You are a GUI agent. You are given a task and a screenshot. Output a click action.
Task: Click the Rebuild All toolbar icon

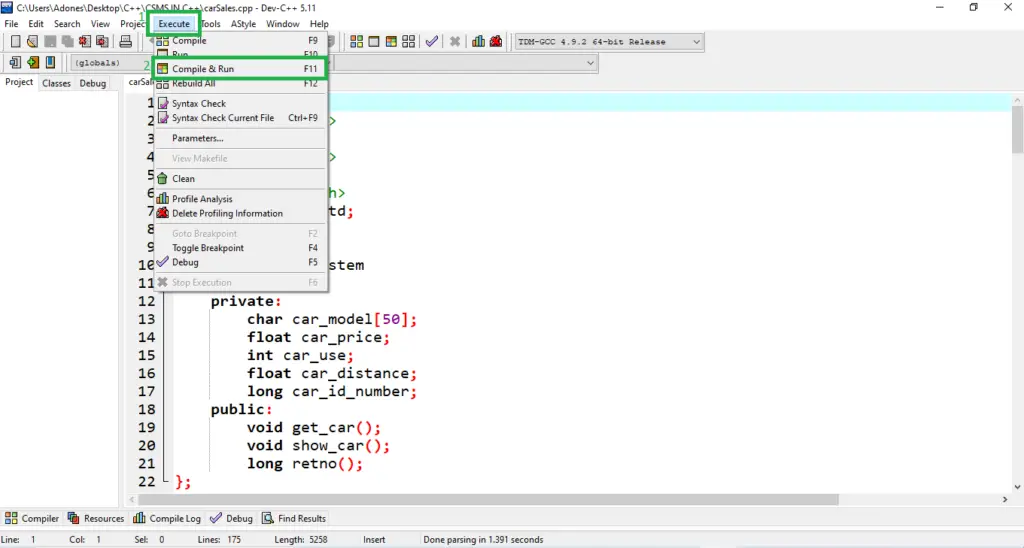pyautogui.click(x=409, y=41)
